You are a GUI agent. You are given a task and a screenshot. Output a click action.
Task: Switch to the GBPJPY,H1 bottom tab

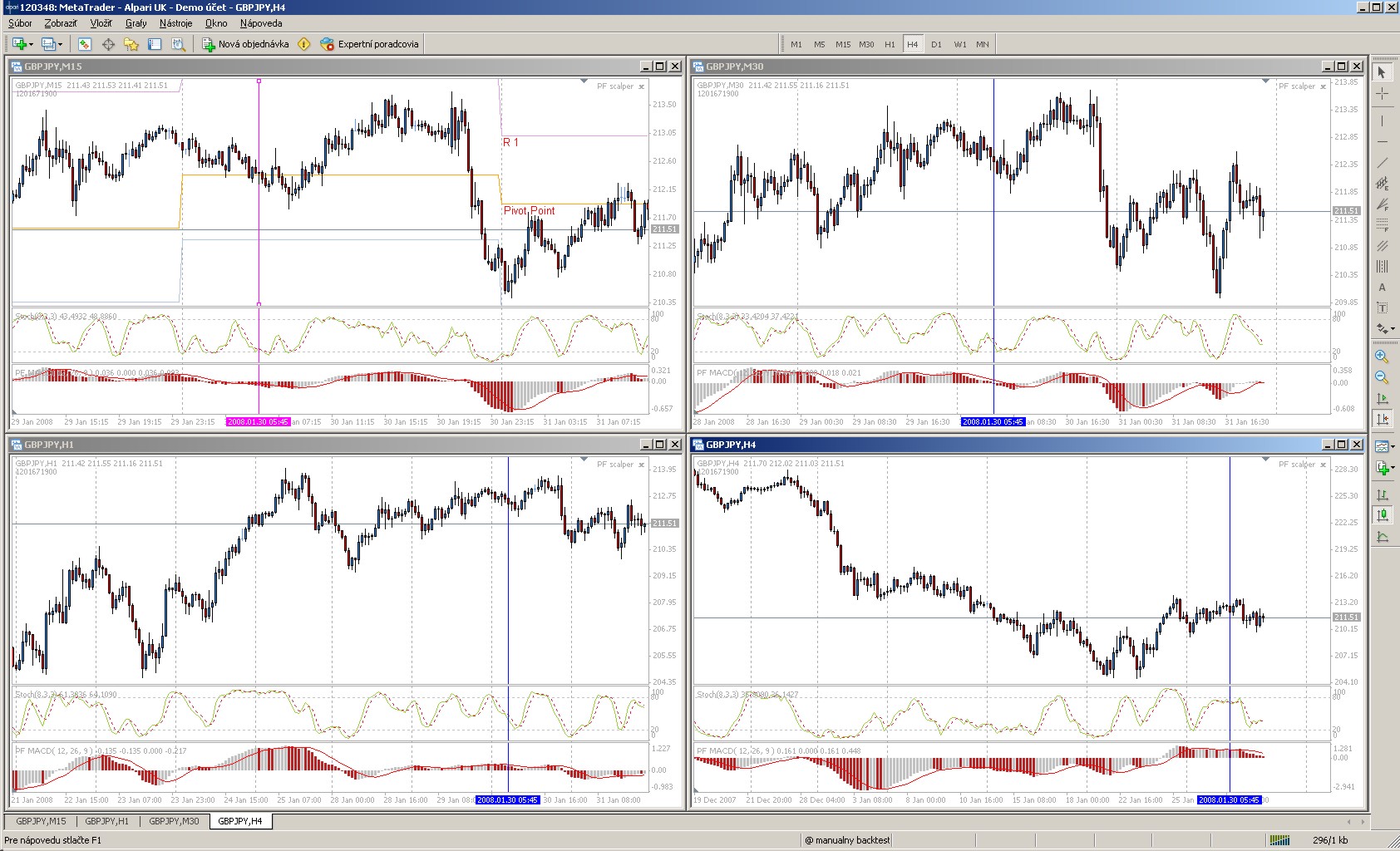tap(106, 821)
